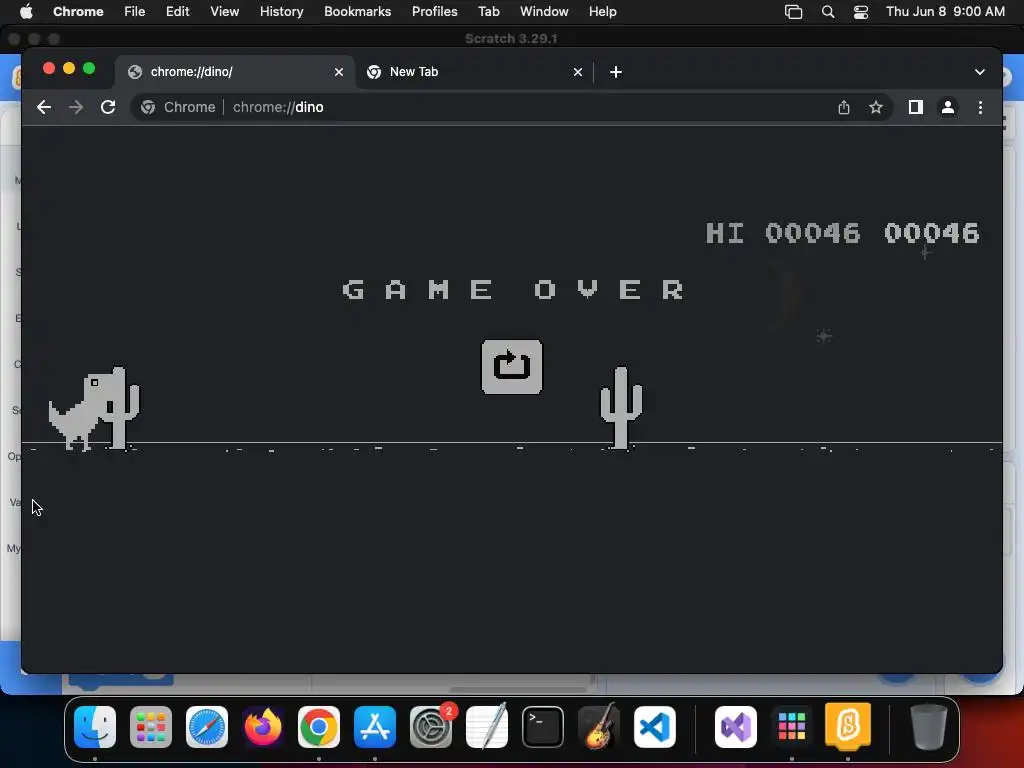Minimize the Chrome window with yellow button
This screenshot has width=1024, height=768.
point(69,68)
